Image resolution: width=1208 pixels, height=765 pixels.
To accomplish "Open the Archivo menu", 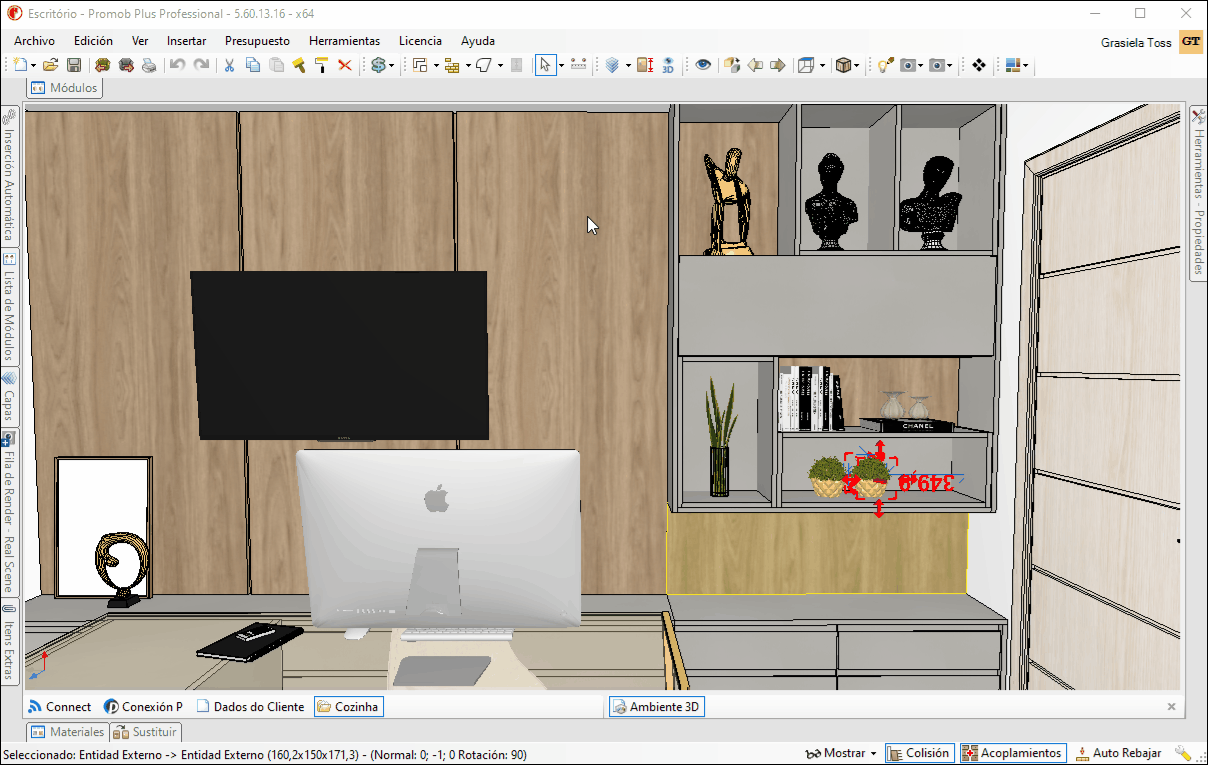I will point(34,41).
